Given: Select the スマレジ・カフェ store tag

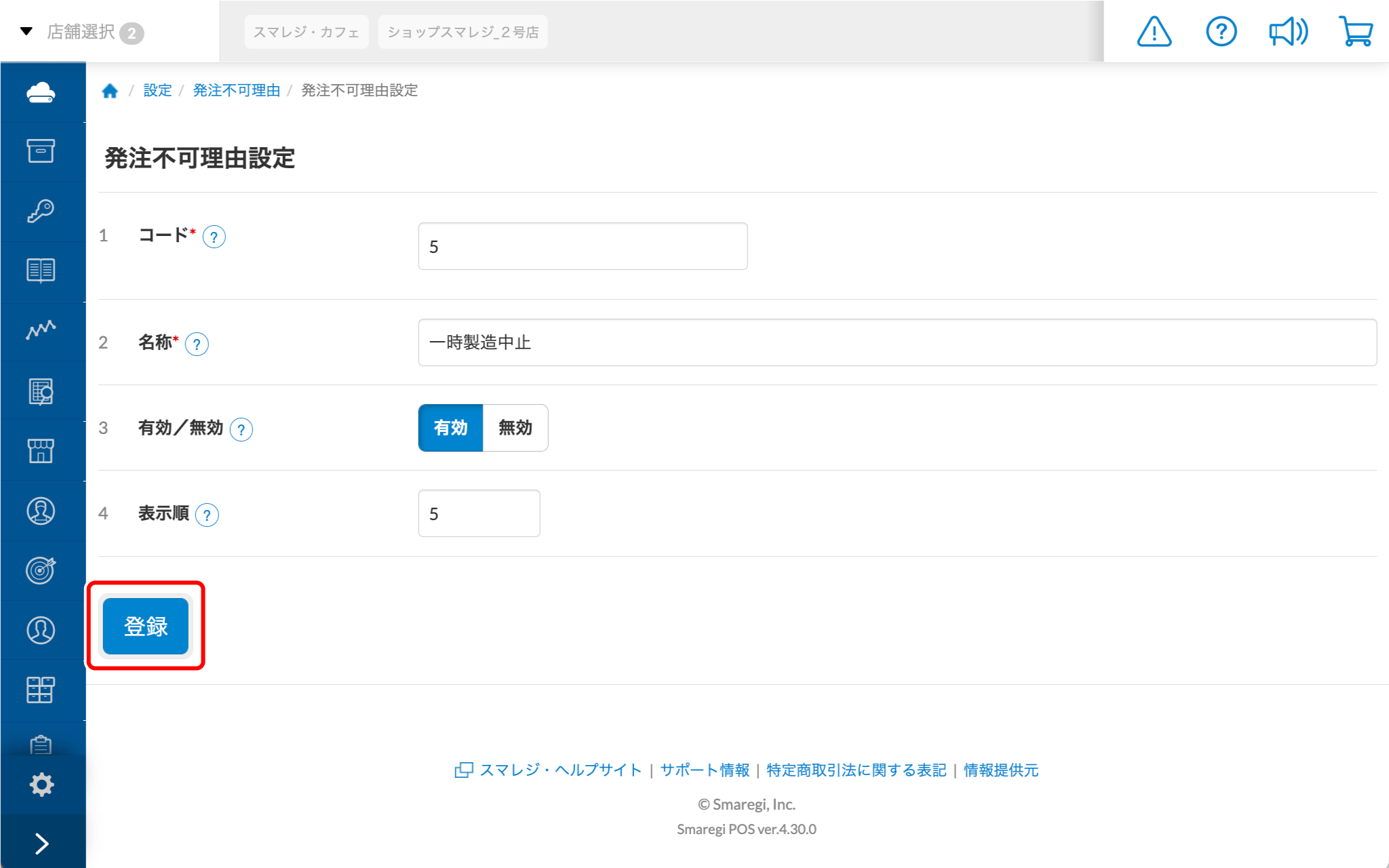Looking at the screenshot, I should click(307, 32).
